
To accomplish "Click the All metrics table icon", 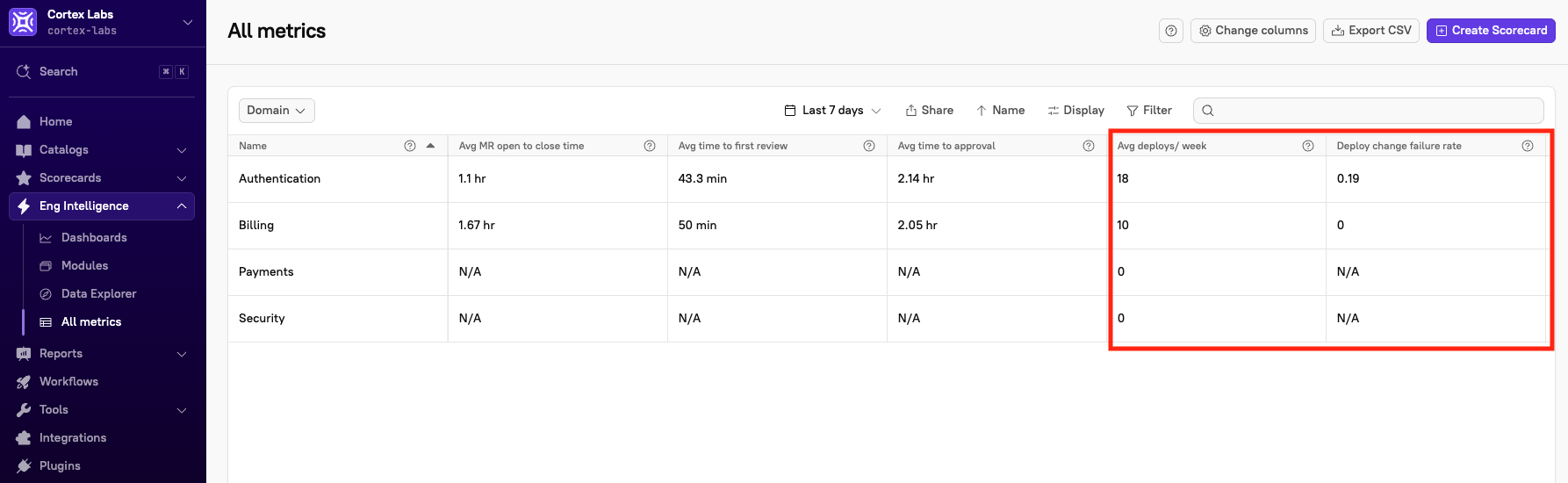I will (46, 322).
